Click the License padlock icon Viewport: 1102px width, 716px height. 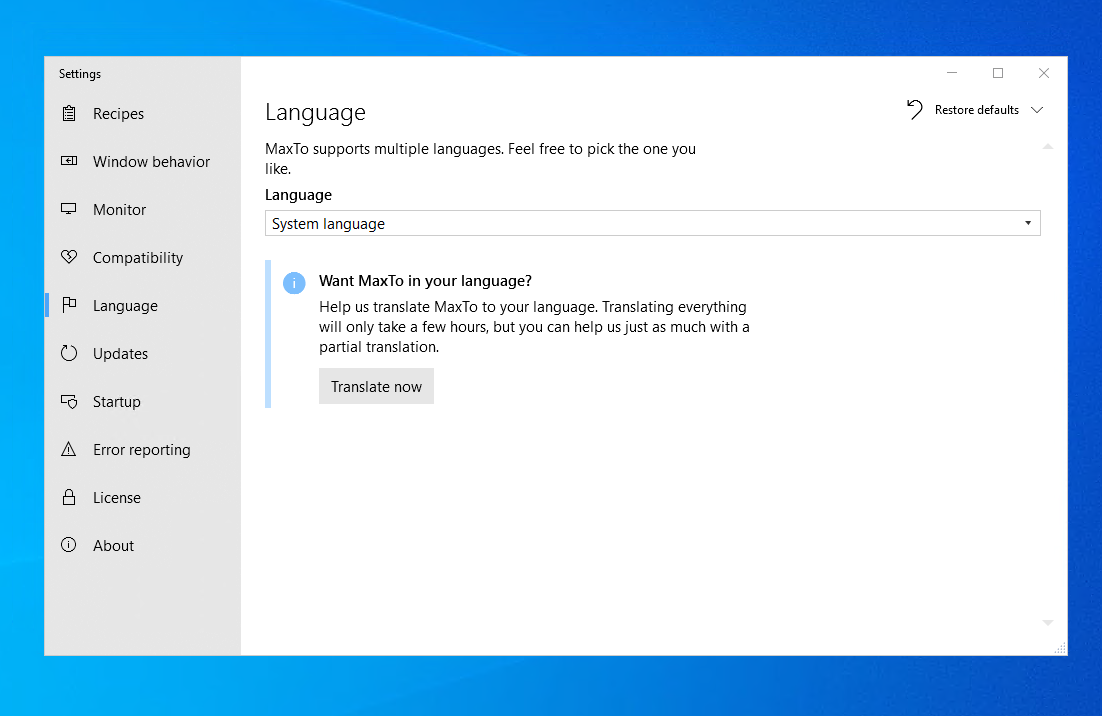tap(68, 497)
